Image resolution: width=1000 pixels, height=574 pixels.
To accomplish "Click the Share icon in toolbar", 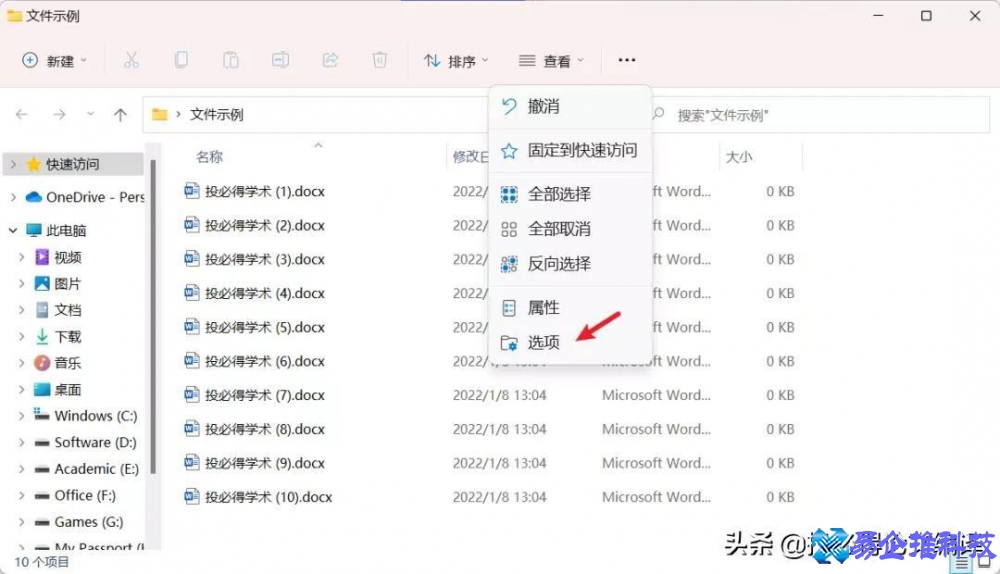I will [x=330, y=61].
